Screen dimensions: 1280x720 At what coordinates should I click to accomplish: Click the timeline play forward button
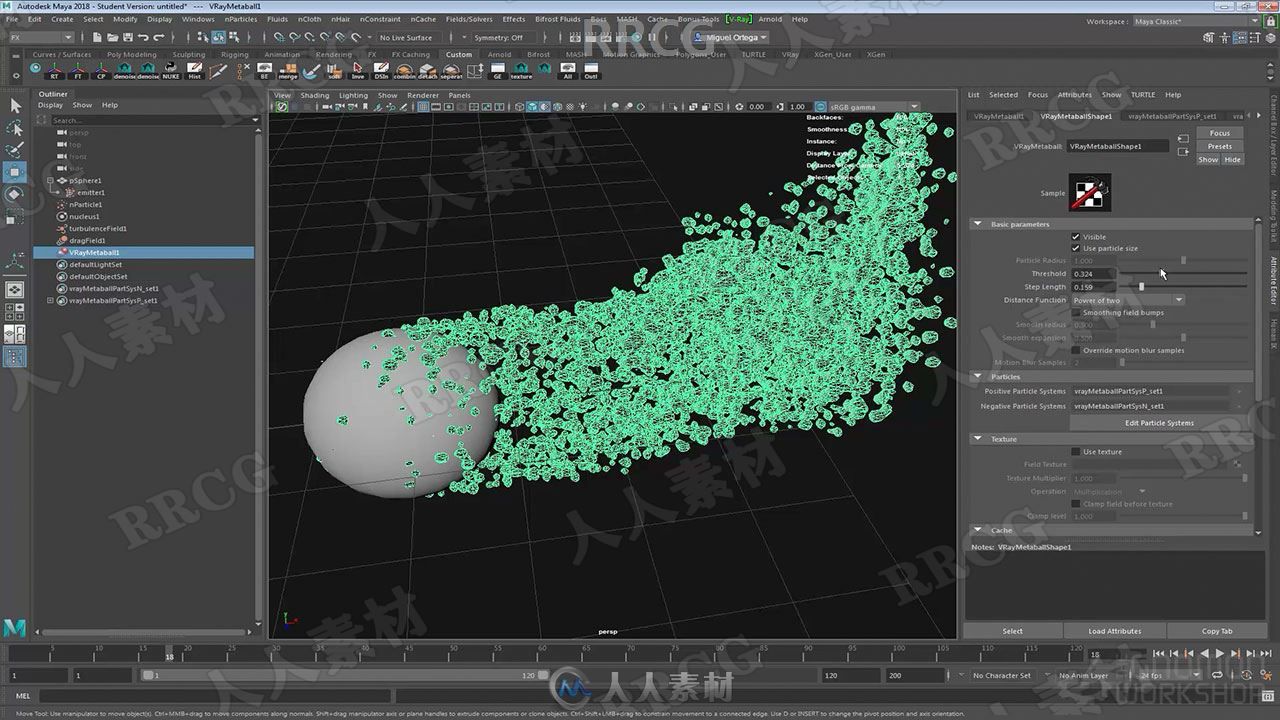tap(1219, 654)
